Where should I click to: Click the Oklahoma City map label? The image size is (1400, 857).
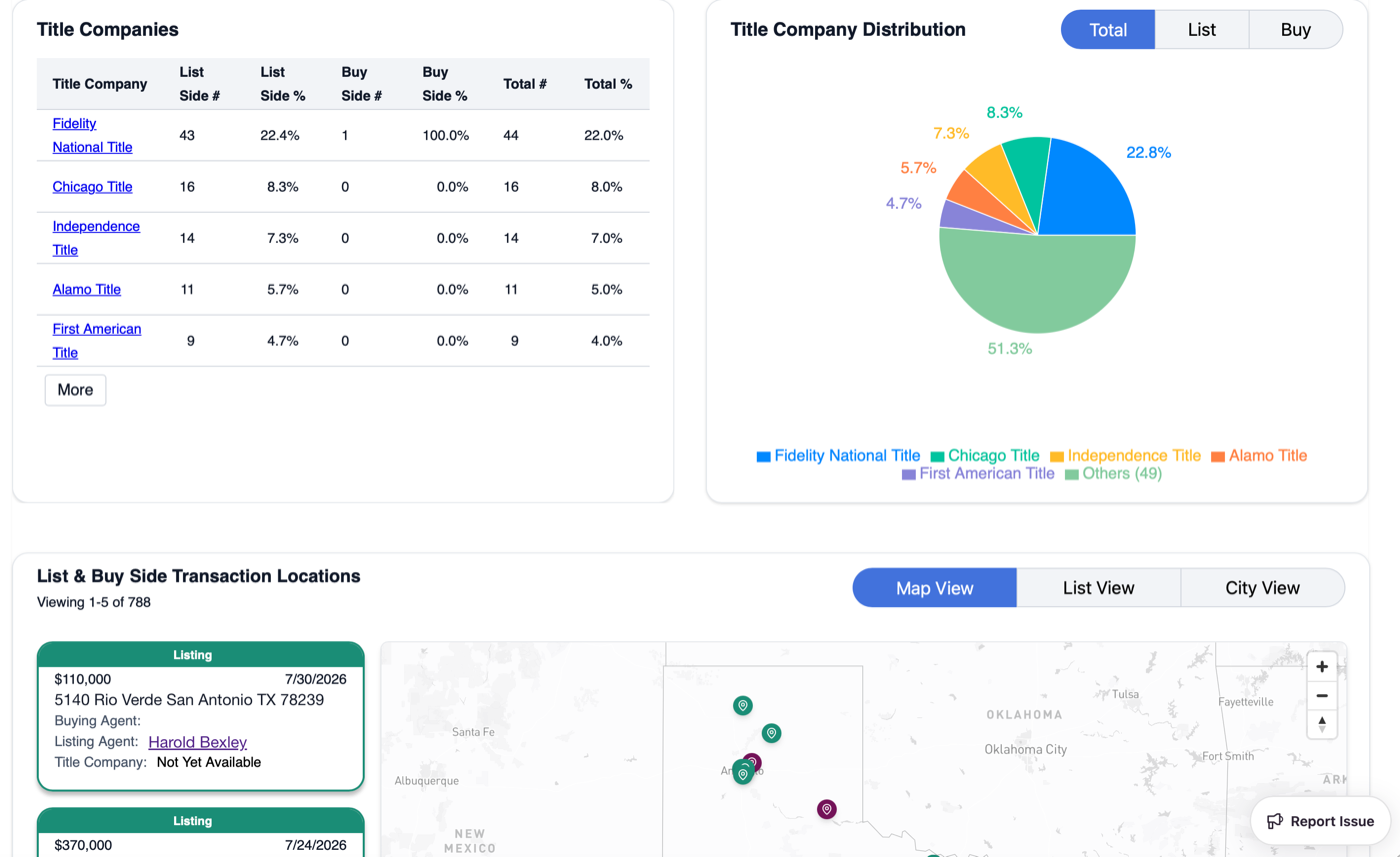click(1026, 749)
